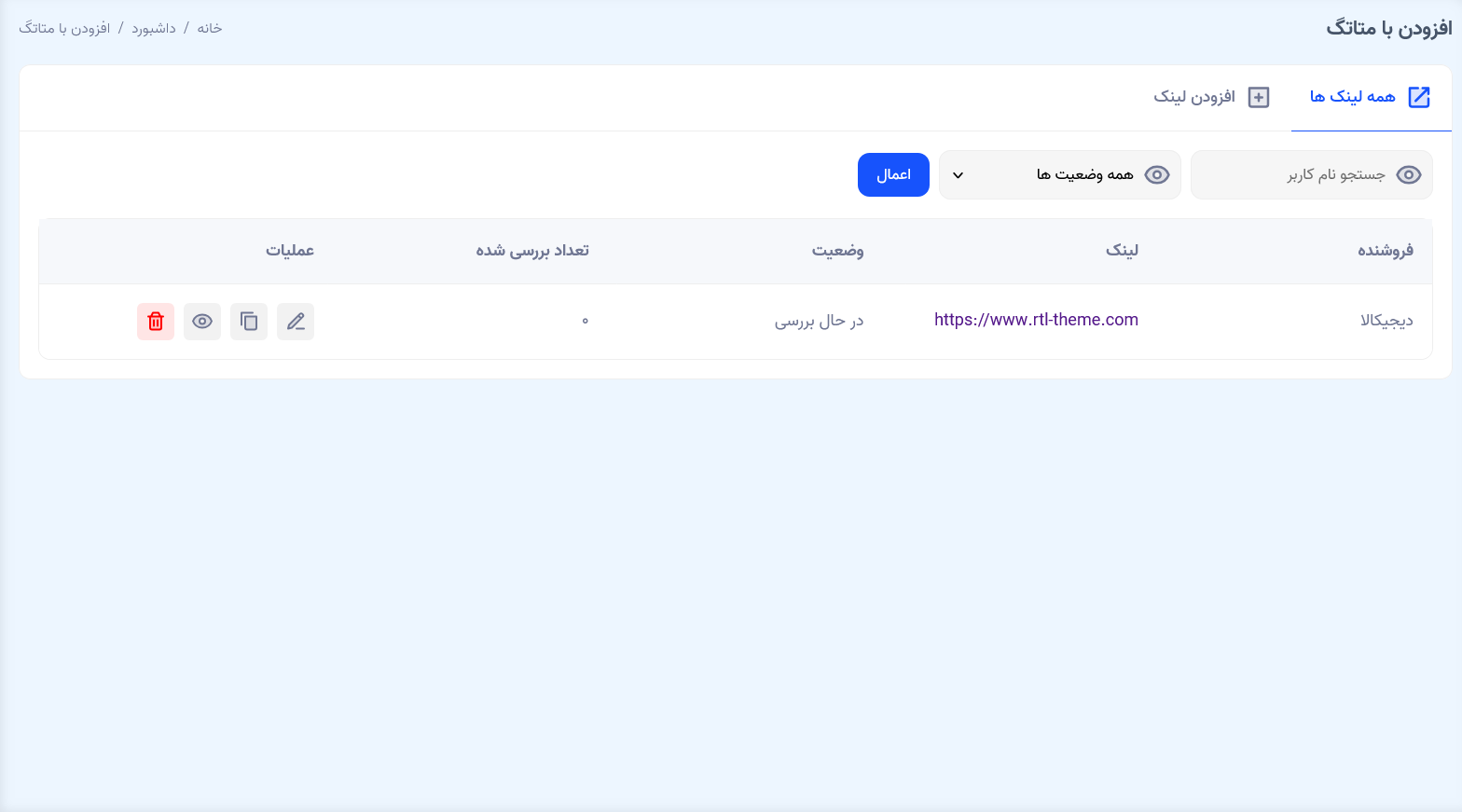Expand the status filter using its chevron arrow
The height and width of the screenshot is (812, 1462).
point(958,175)
